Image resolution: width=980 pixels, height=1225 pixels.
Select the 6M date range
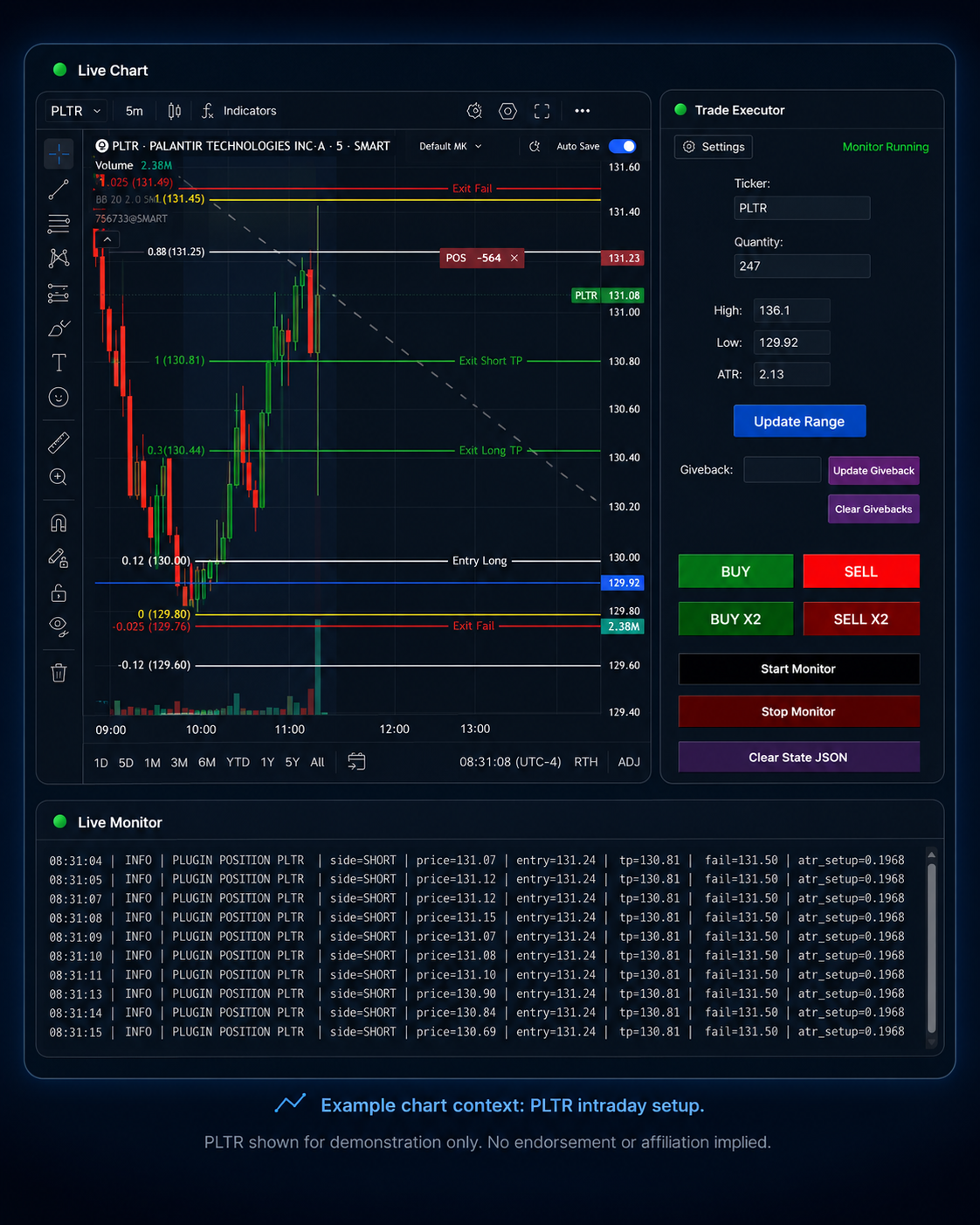coord(207,763)
